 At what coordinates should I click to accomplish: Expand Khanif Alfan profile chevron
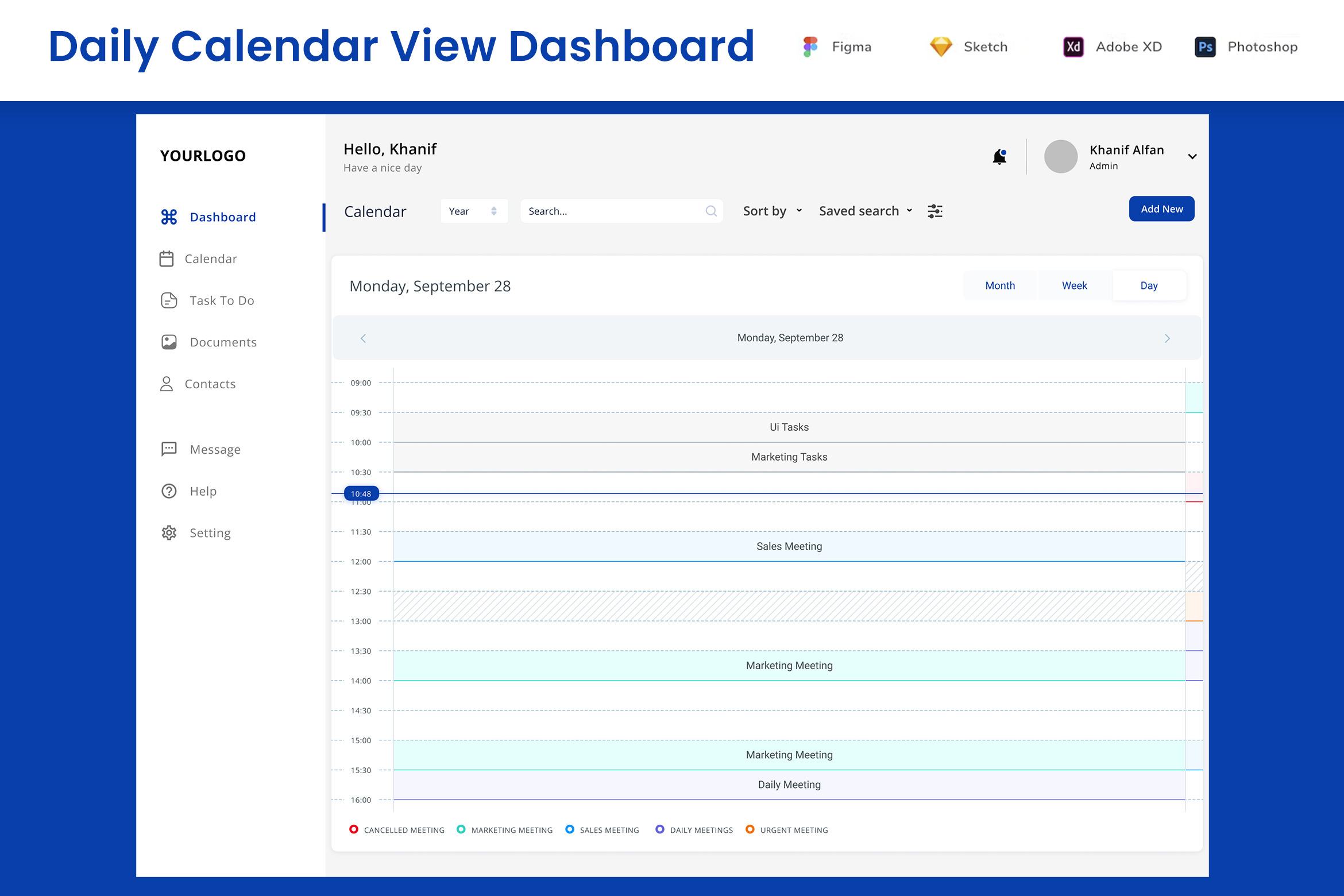[x=1192, y=156]
